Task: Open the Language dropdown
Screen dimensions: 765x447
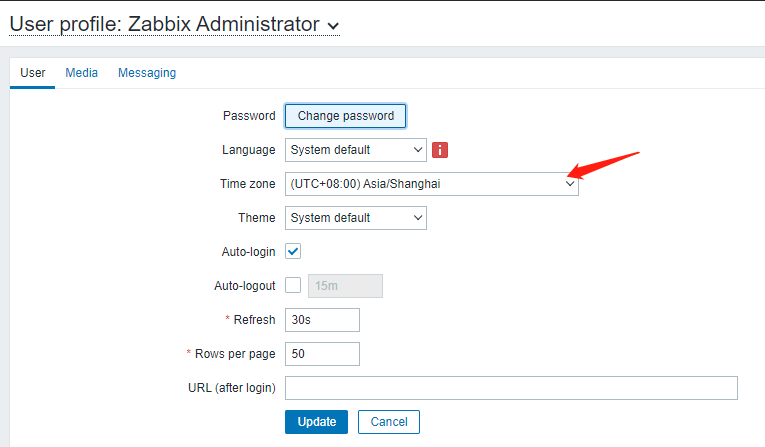Action: (356, 150)
